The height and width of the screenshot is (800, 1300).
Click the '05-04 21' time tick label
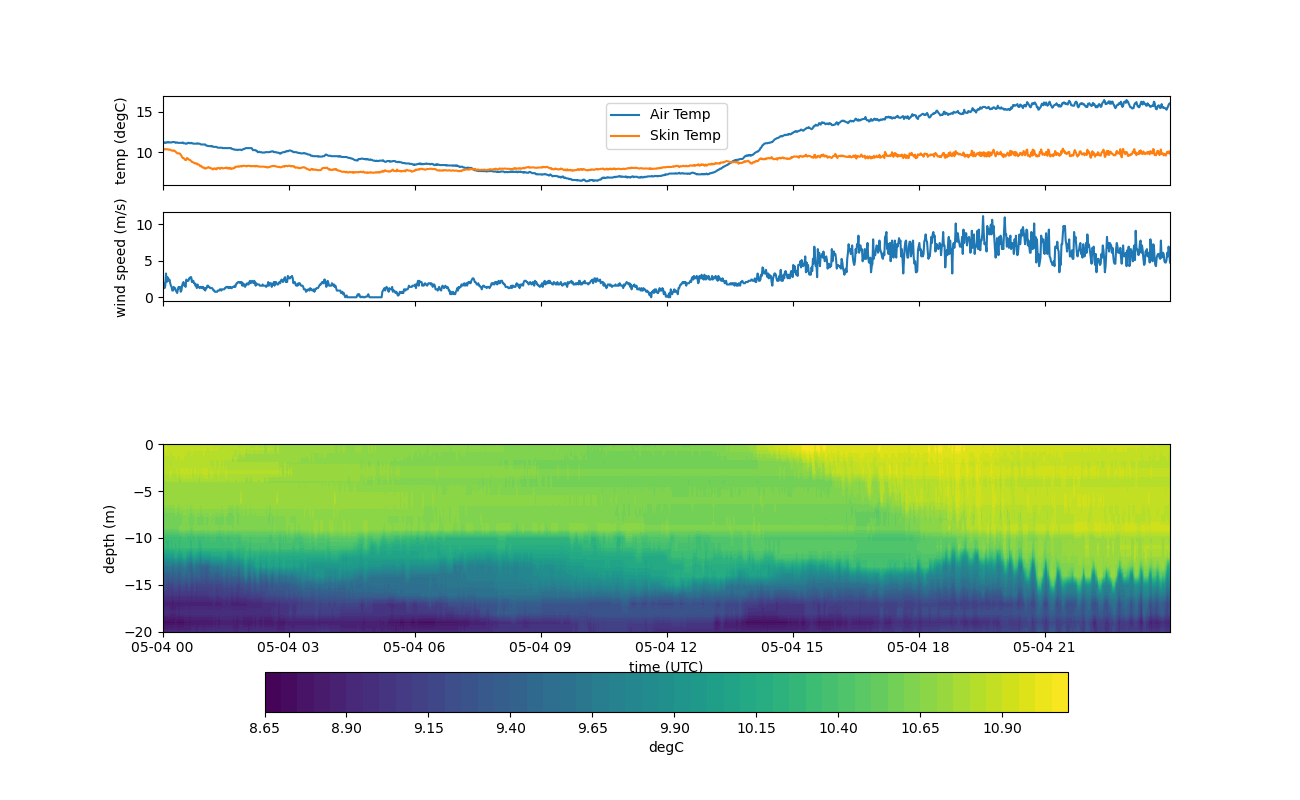pos(1045,647)
